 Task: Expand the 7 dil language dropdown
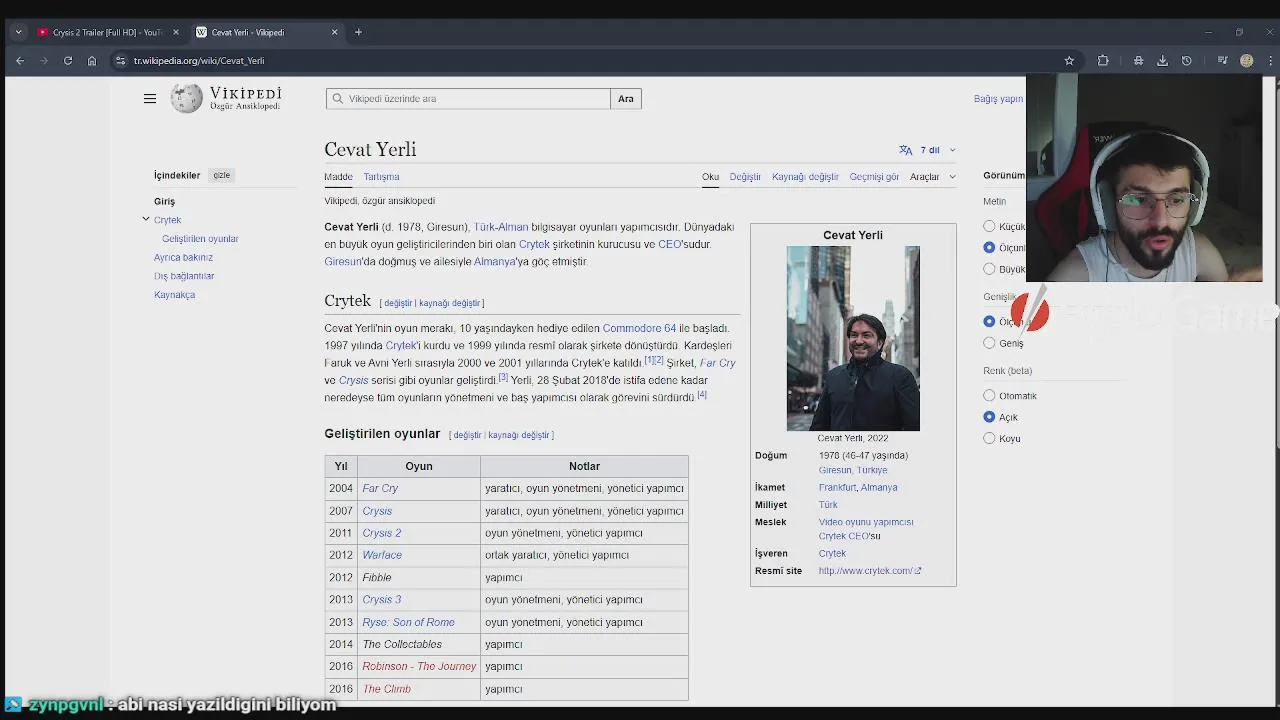pos(938,150)
